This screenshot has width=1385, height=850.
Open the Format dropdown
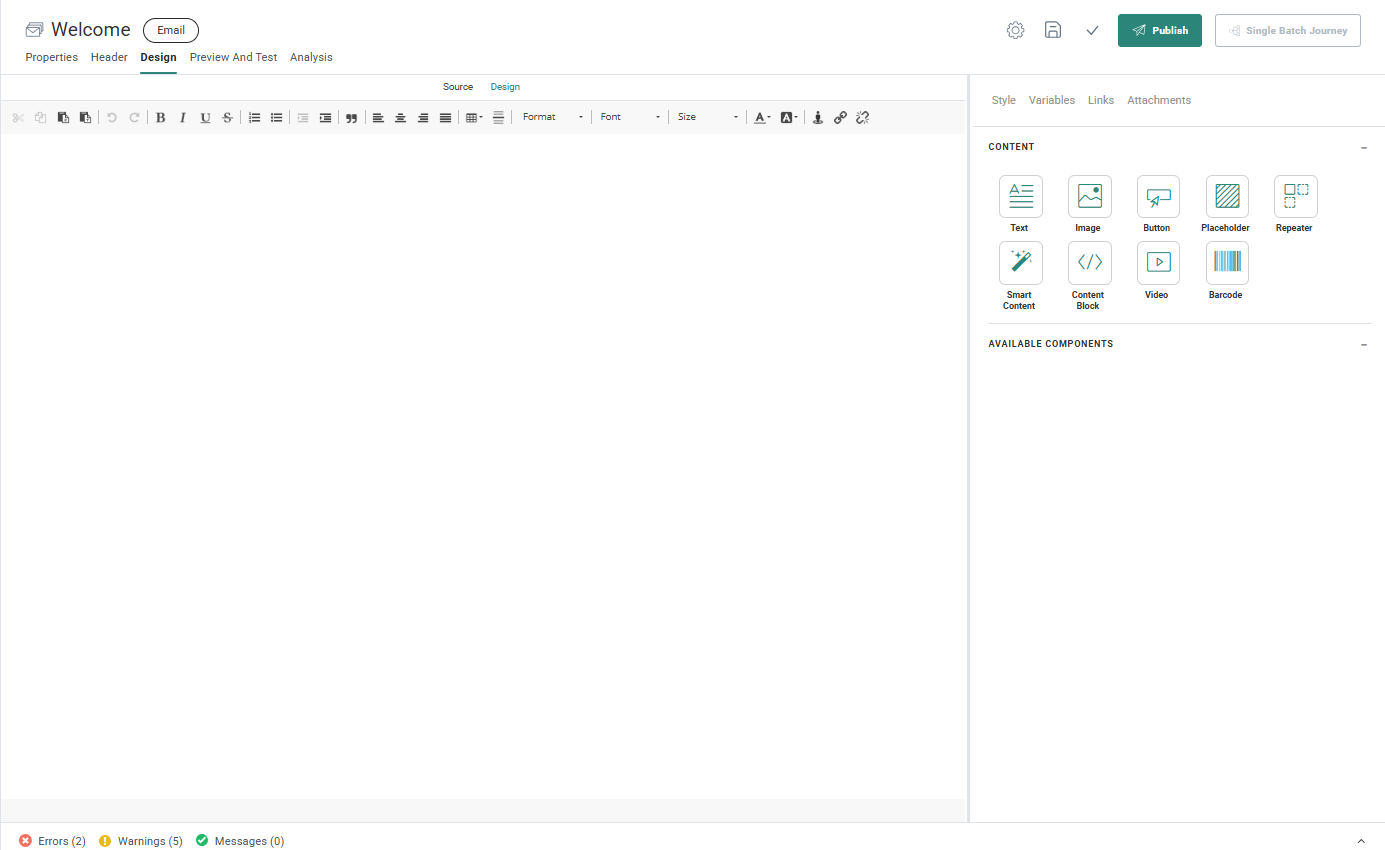point(552,117)
